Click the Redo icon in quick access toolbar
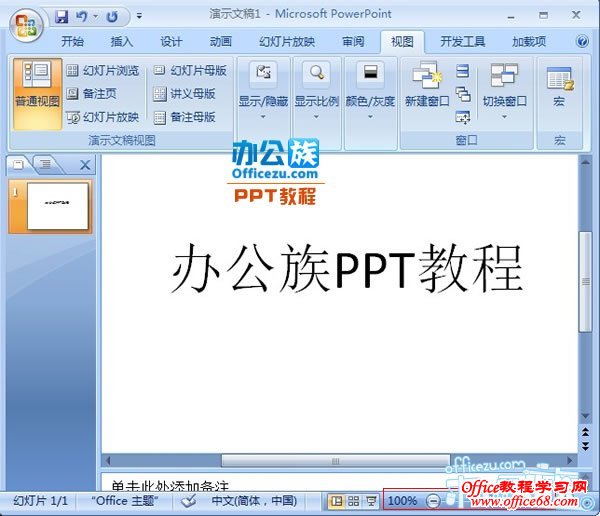The image size is (600, 516). (x=112, y=16)
